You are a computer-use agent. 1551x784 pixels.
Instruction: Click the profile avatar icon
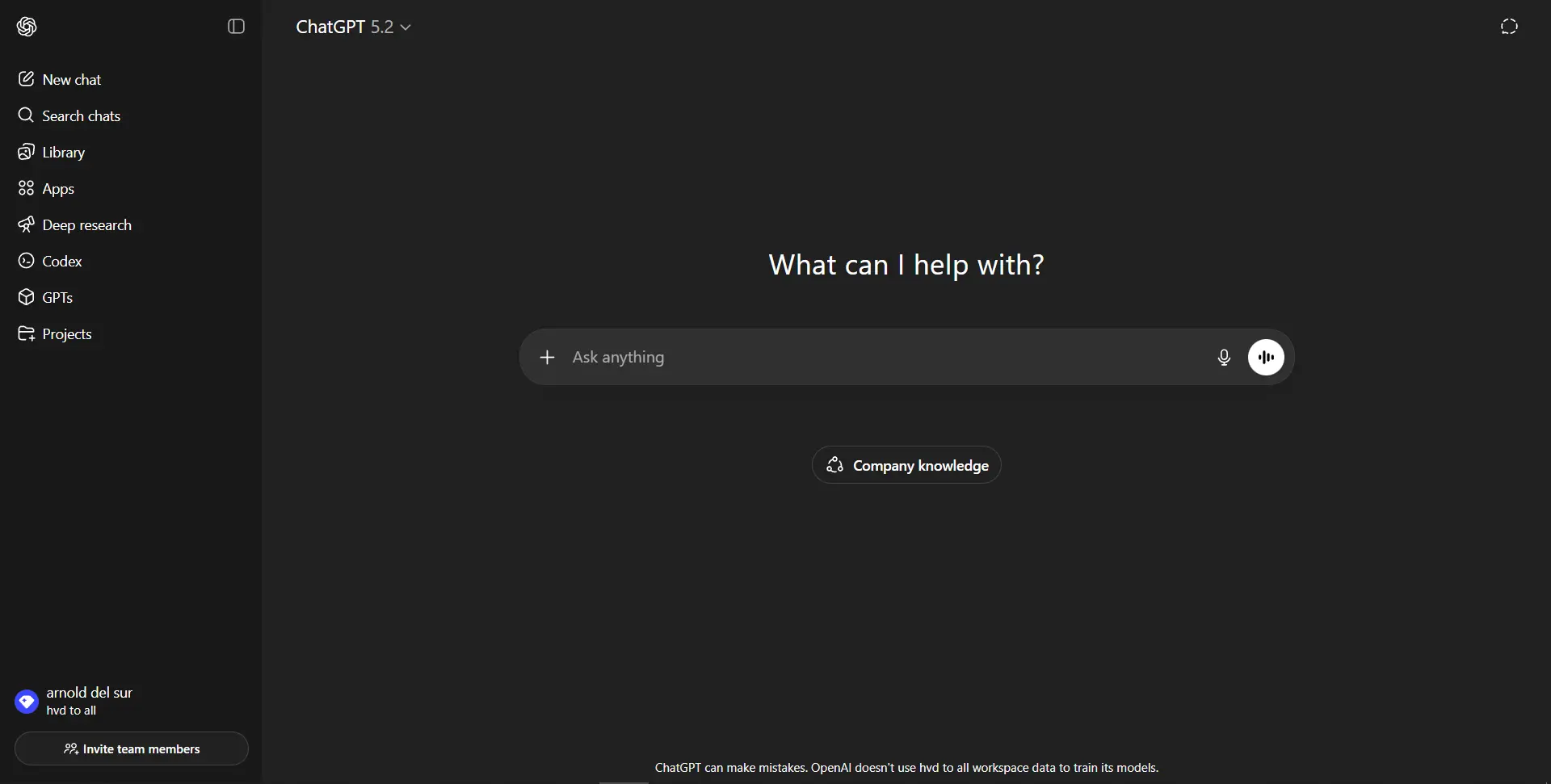click(x=27, y=702)
